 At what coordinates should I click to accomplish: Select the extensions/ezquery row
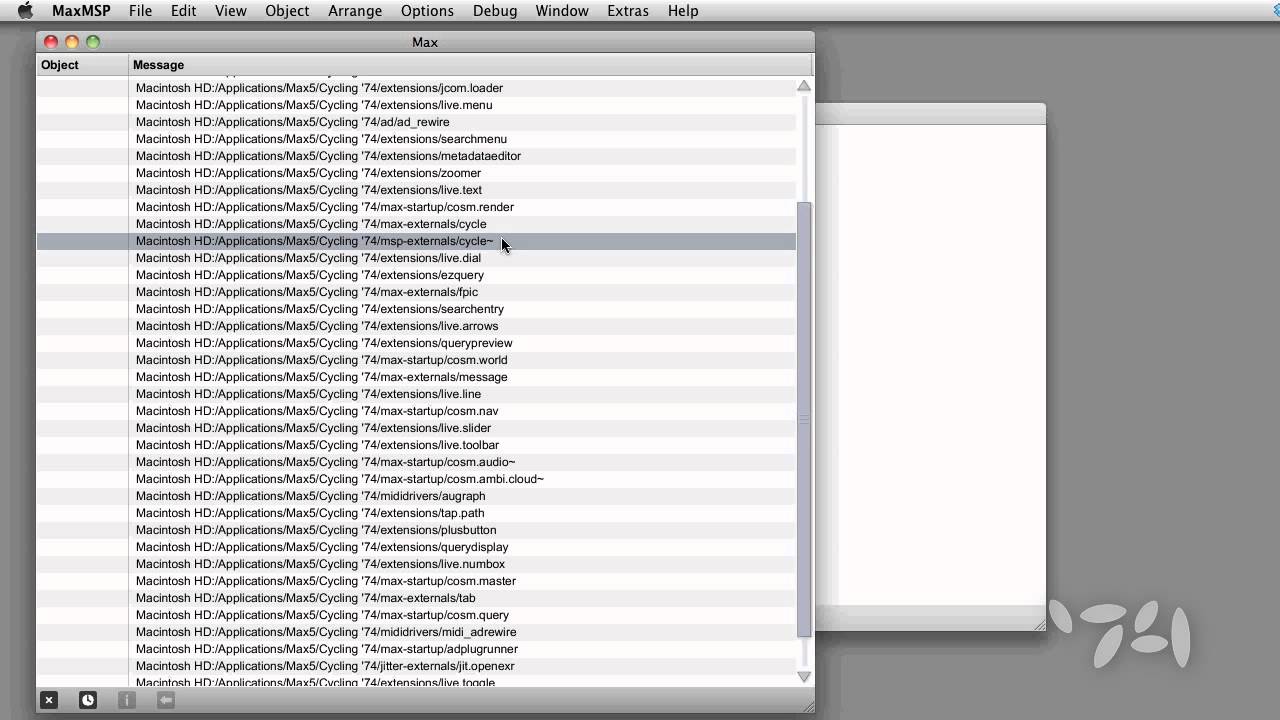tap(416, 275)
